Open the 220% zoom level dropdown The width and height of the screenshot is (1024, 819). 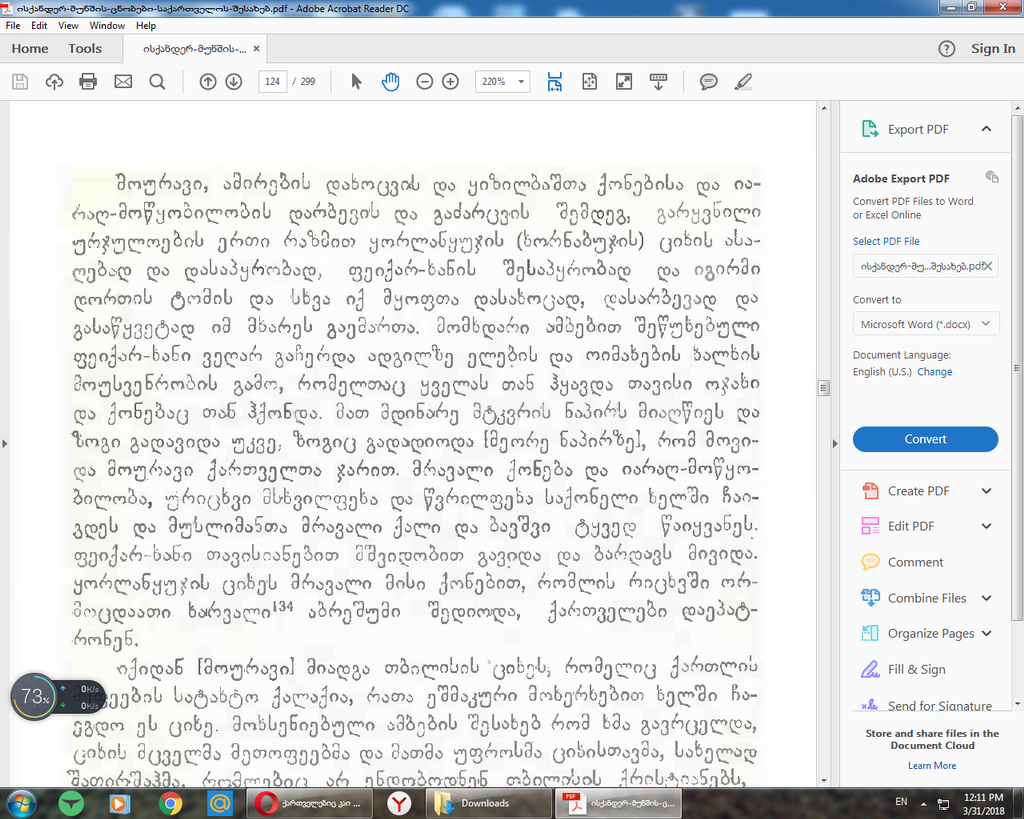click(x=502, y=82)
